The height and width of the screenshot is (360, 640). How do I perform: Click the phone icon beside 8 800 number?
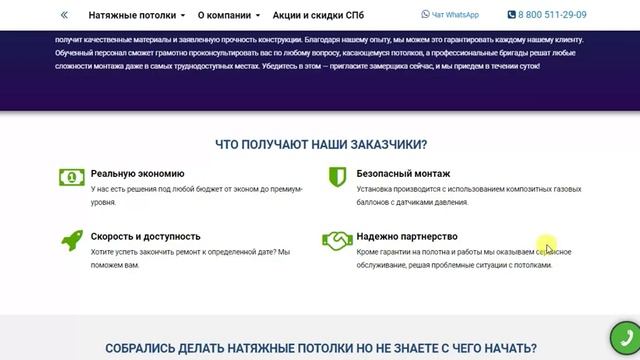point(511,15)
